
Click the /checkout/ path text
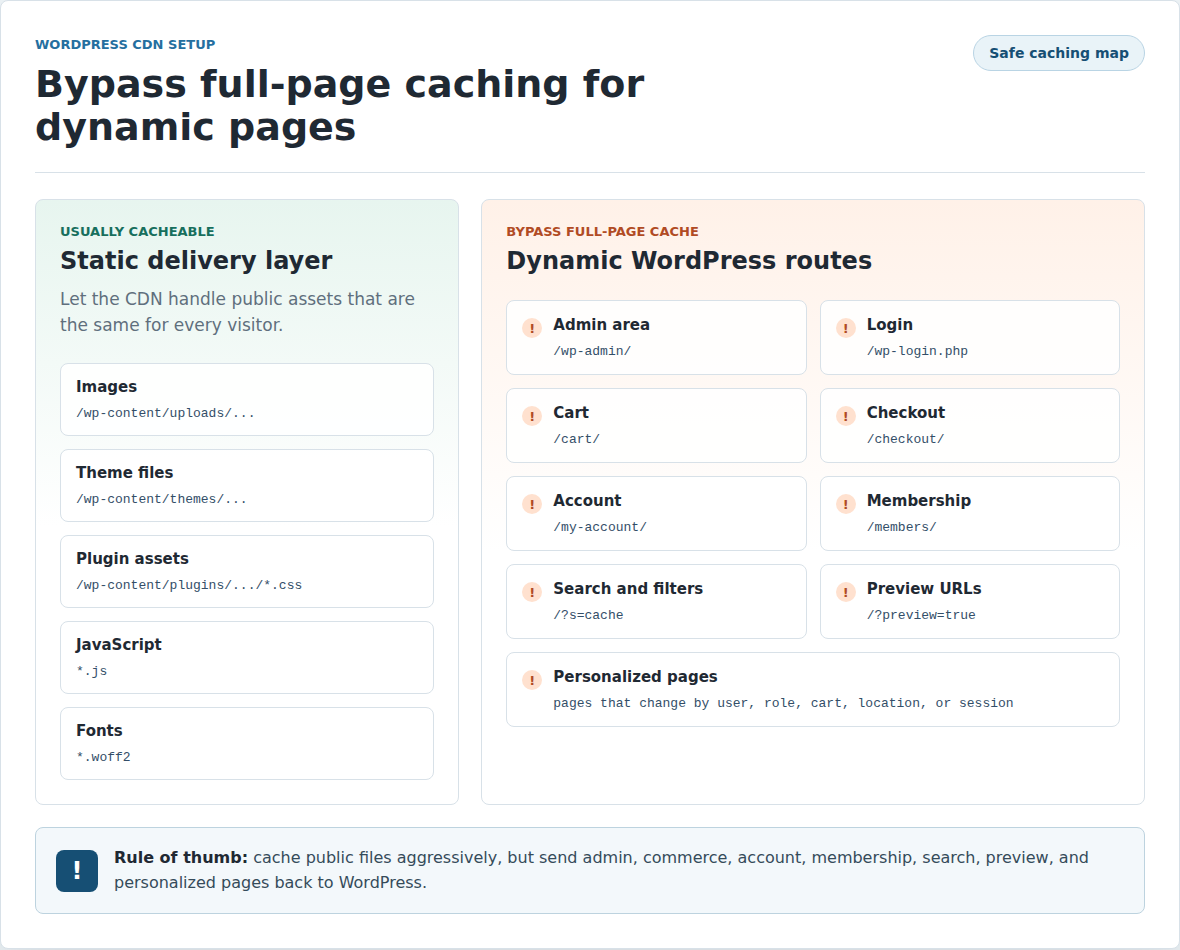pyautogui.click(x=905, y=440)
